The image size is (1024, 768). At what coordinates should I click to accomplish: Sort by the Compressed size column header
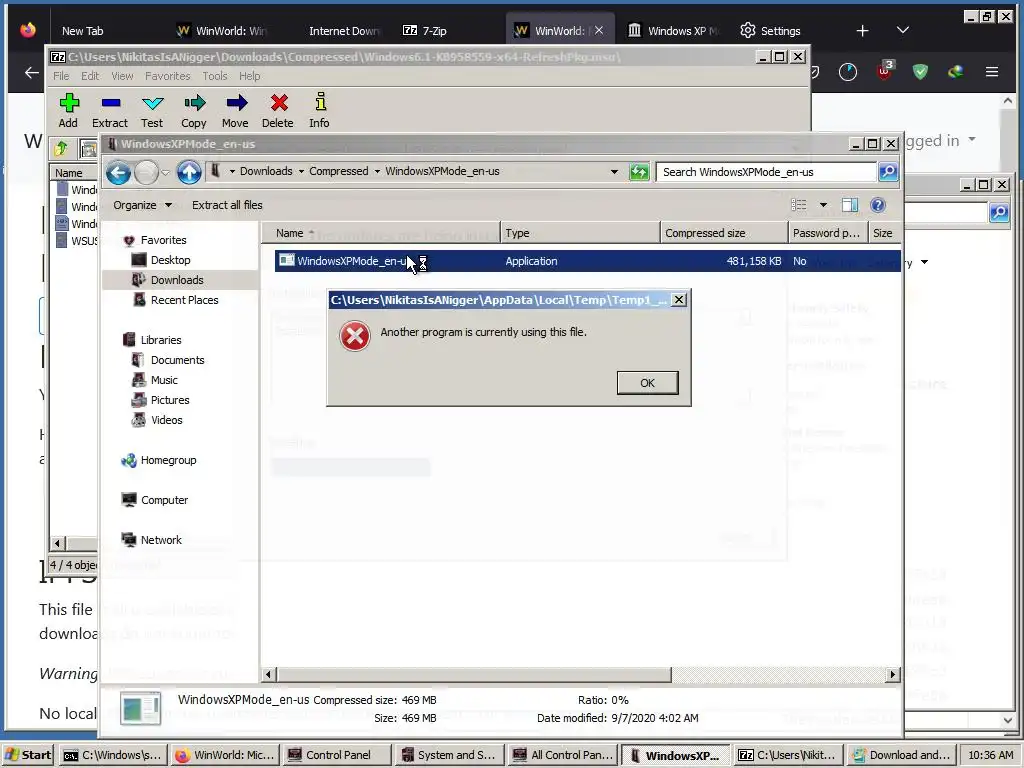click(x=724, y=233)
